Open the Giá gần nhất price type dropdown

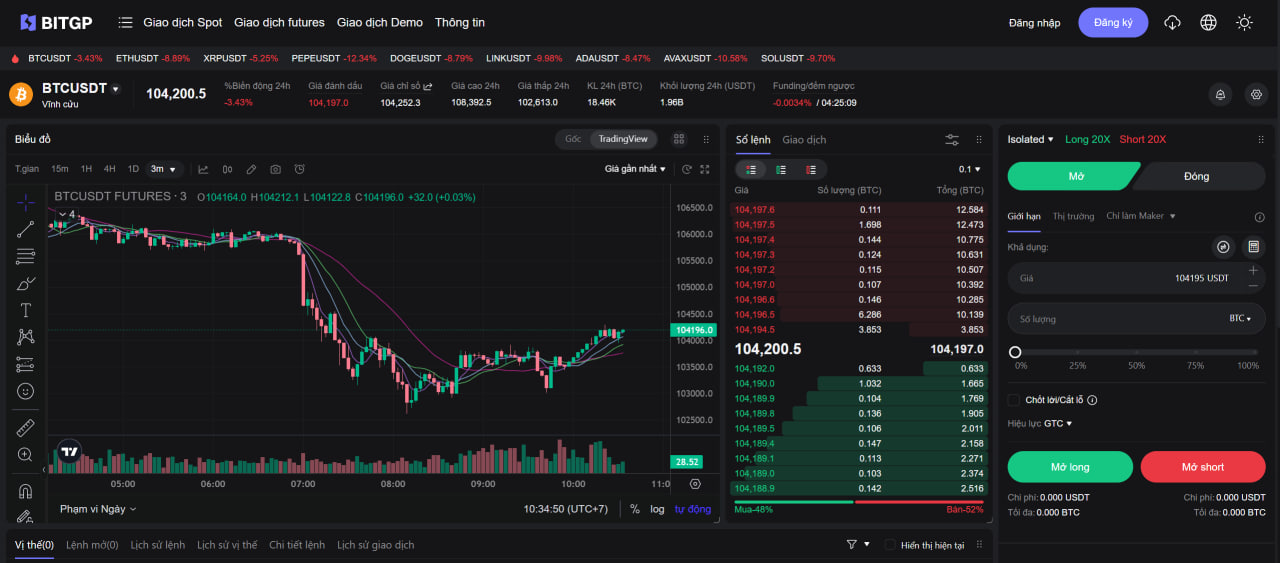[635, 169]
